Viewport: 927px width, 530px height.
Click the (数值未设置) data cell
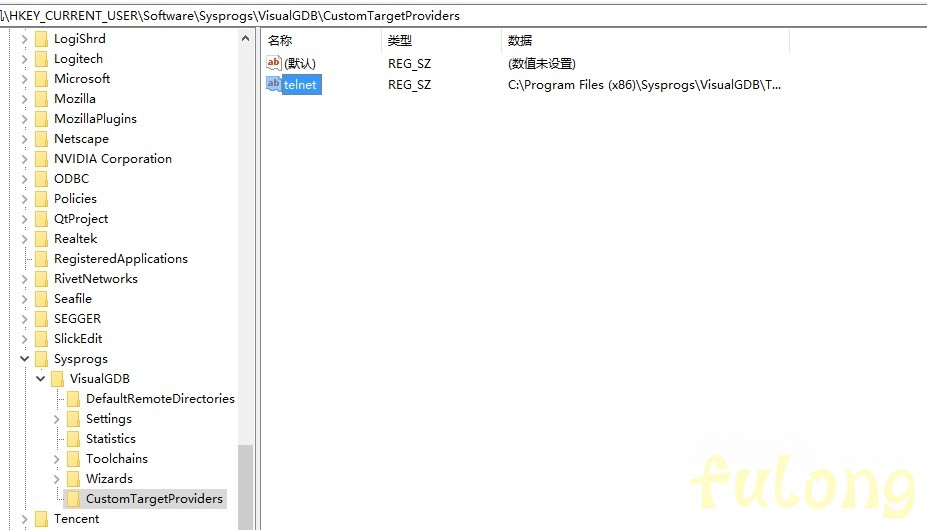tap(542, 63)
